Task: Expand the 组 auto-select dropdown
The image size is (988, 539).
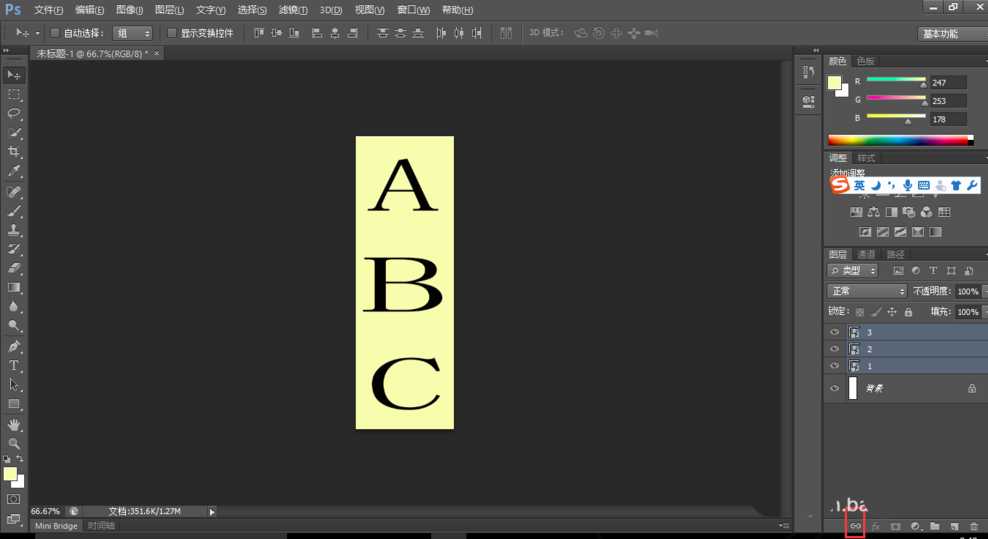Action: (133, 33)
